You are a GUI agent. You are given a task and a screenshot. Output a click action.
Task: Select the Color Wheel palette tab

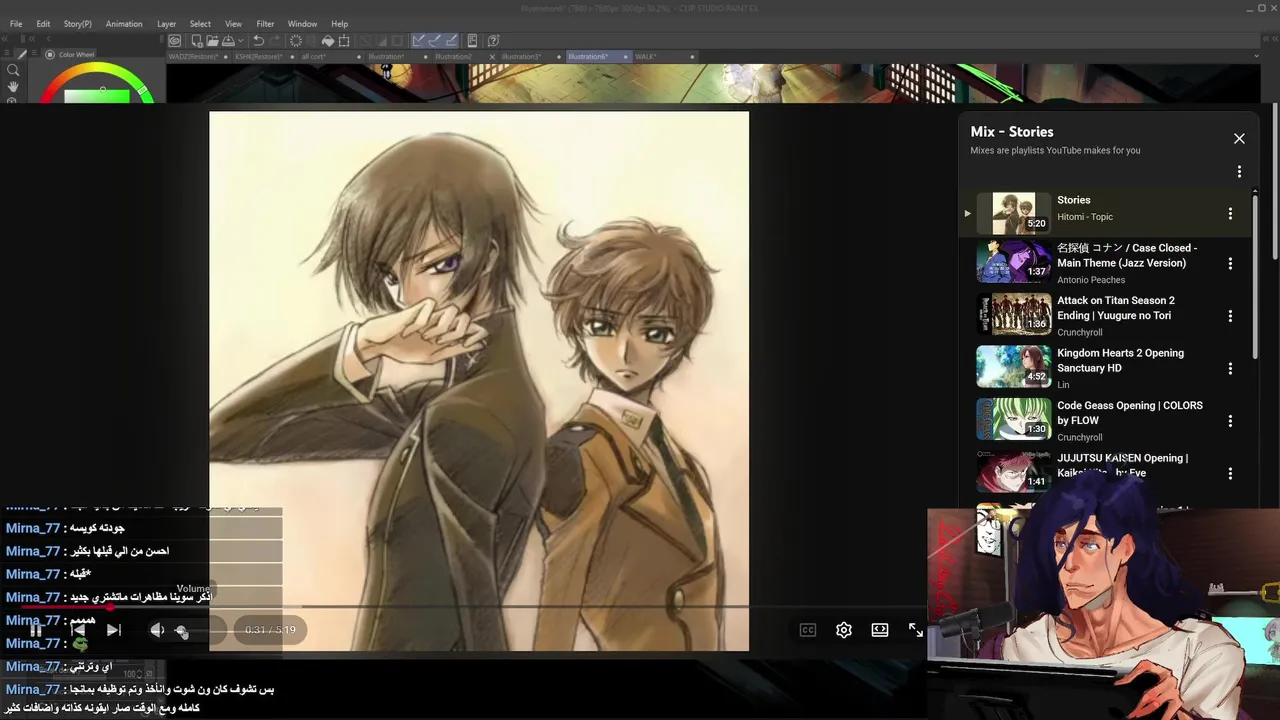point(70,55)
